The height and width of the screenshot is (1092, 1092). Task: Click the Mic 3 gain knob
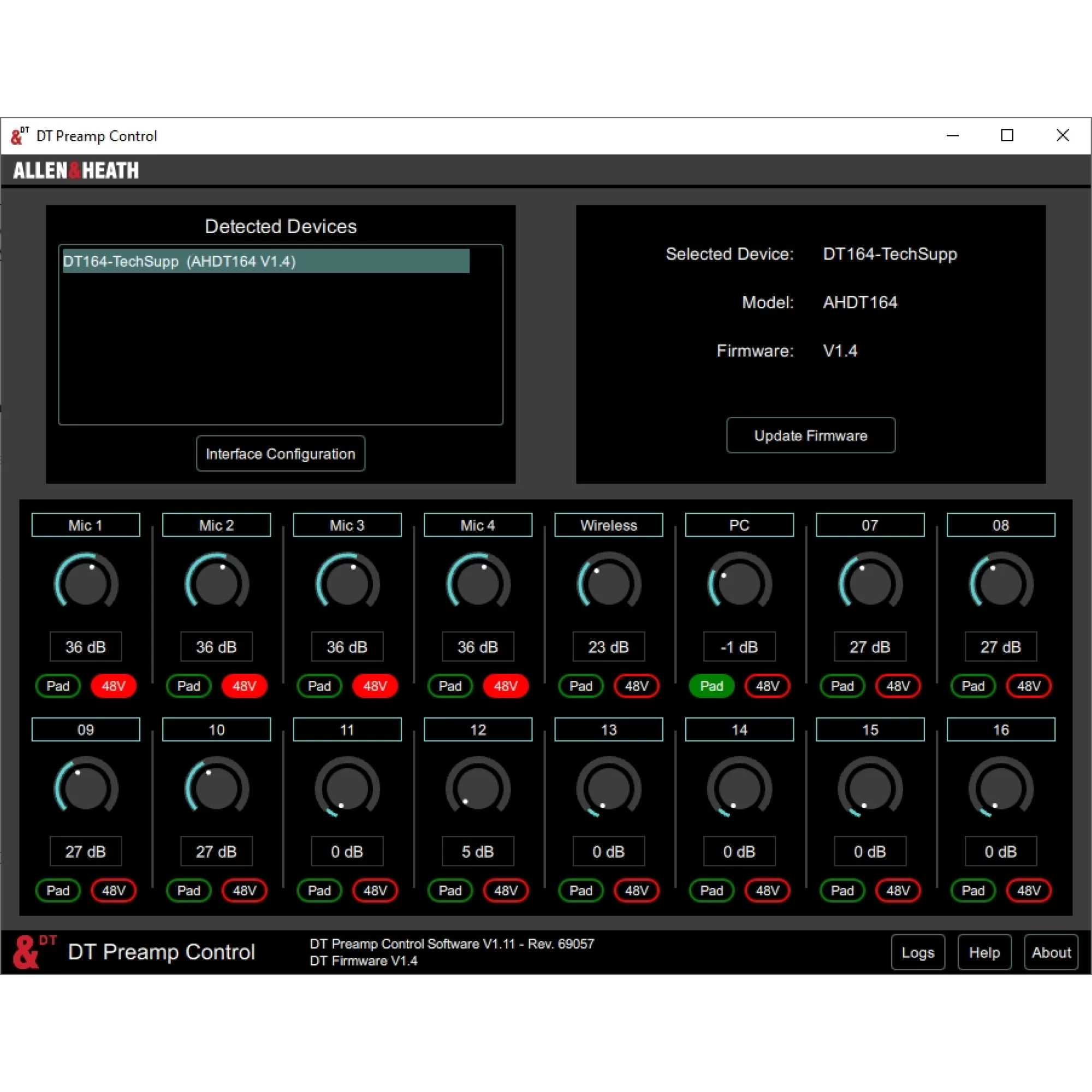click(x=347, y=583)
